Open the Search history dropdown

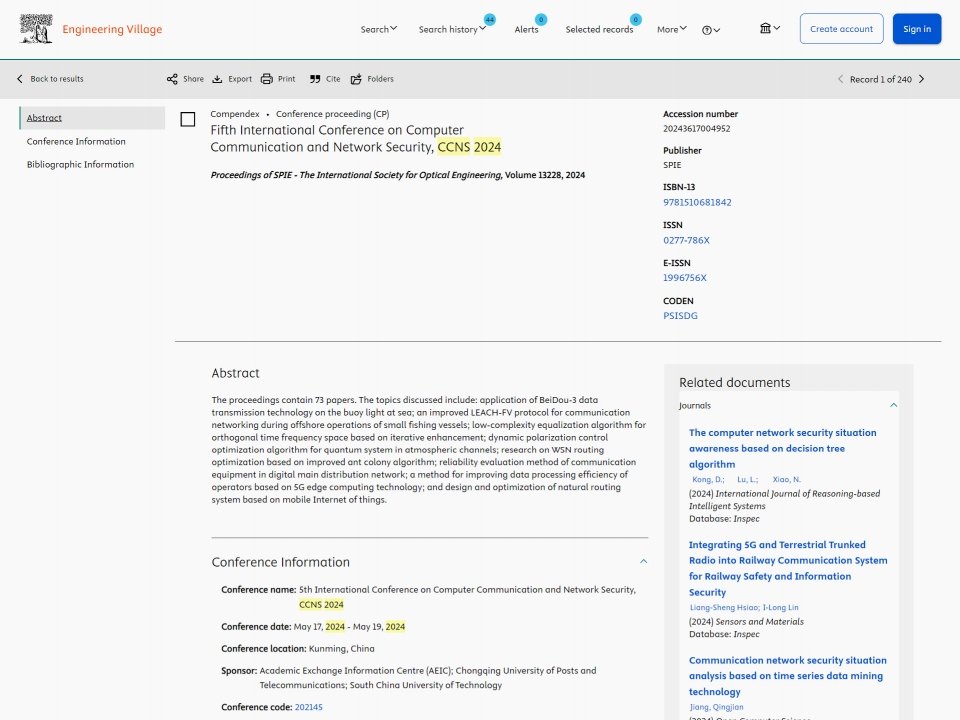click(452, 29)
